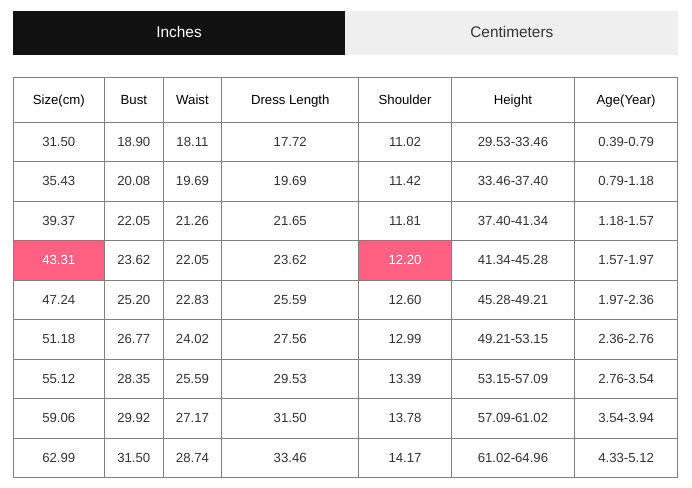This screenshot has width=692, height=488.
Task: Click the Shoulder column header
Action: tap(405, 100)
